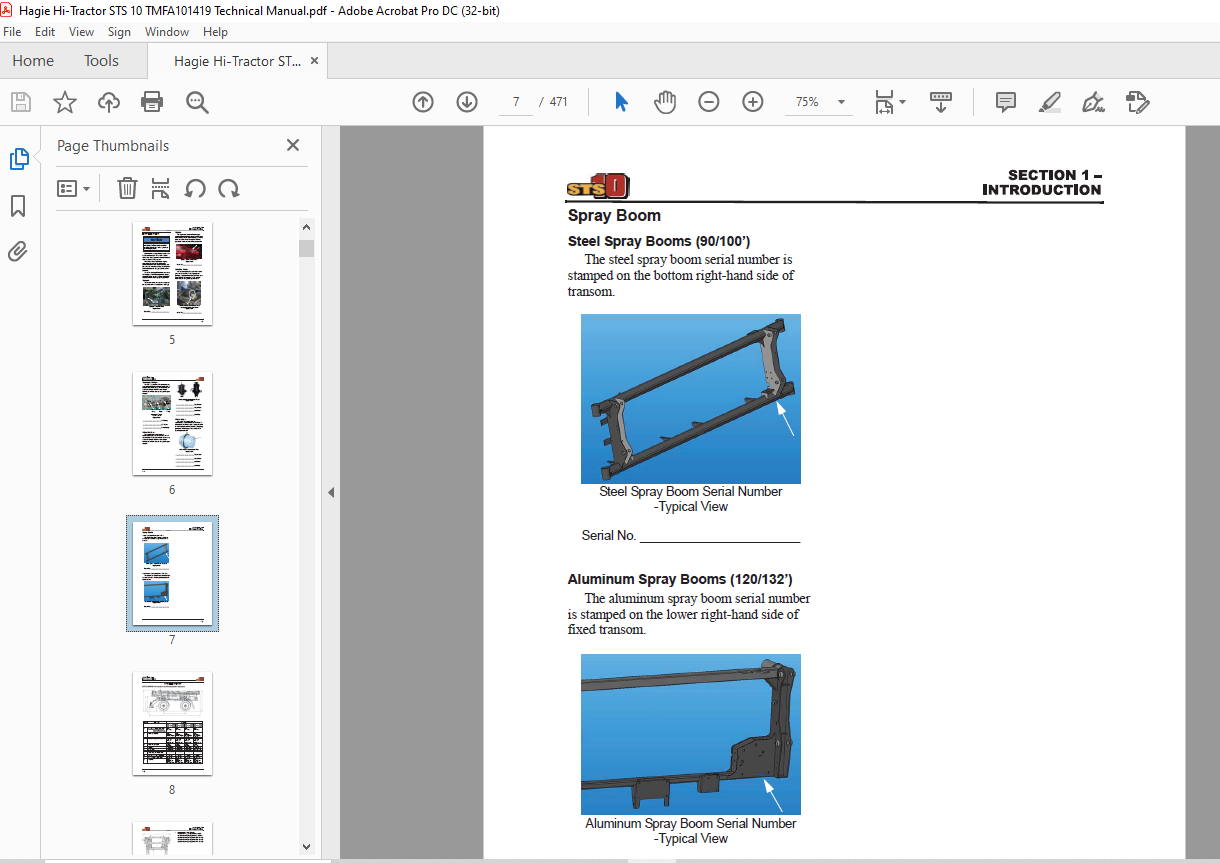Viewport: 1220px width, 863px height.
Task: Open the Sign document pen tool
Action: pos(1093,102)
